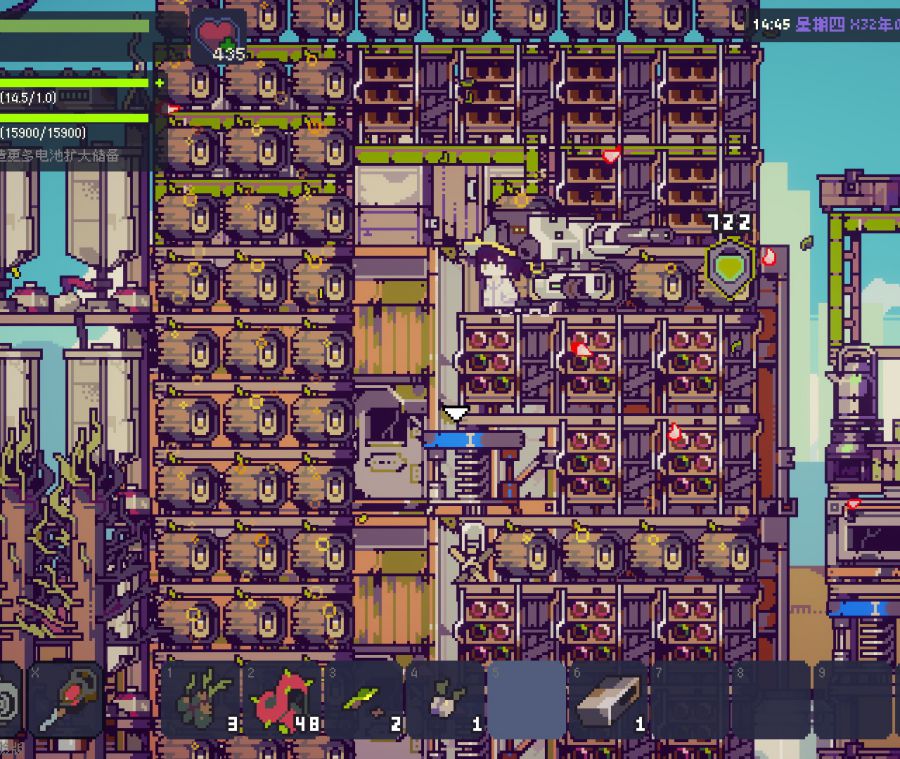Screen dimensions: 900x759
Task: Click the green battery bar above (15900/15900)
Action: pyautogui.click(x=75, y=118)
